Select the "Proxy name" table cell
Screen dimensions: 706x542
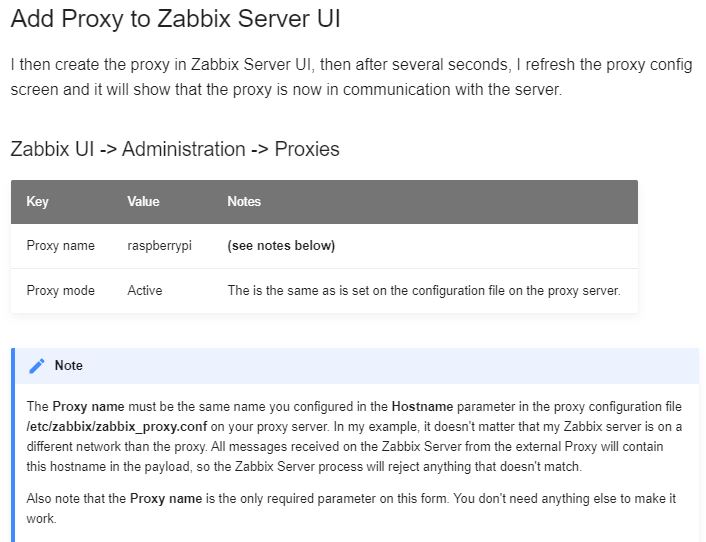coord(60,246)
